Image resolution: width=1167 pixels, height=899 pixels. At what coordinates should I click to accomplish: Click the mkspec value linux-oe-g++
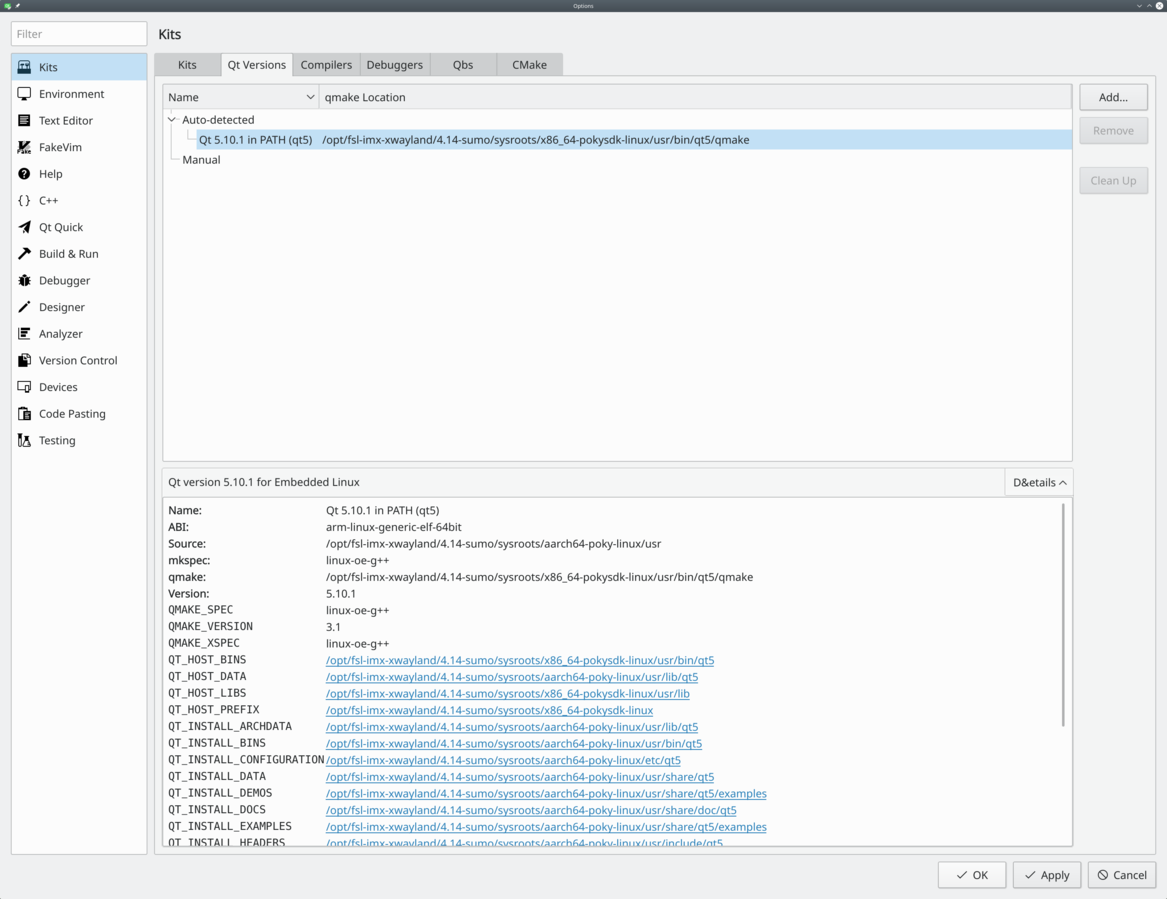pos(357,560)
